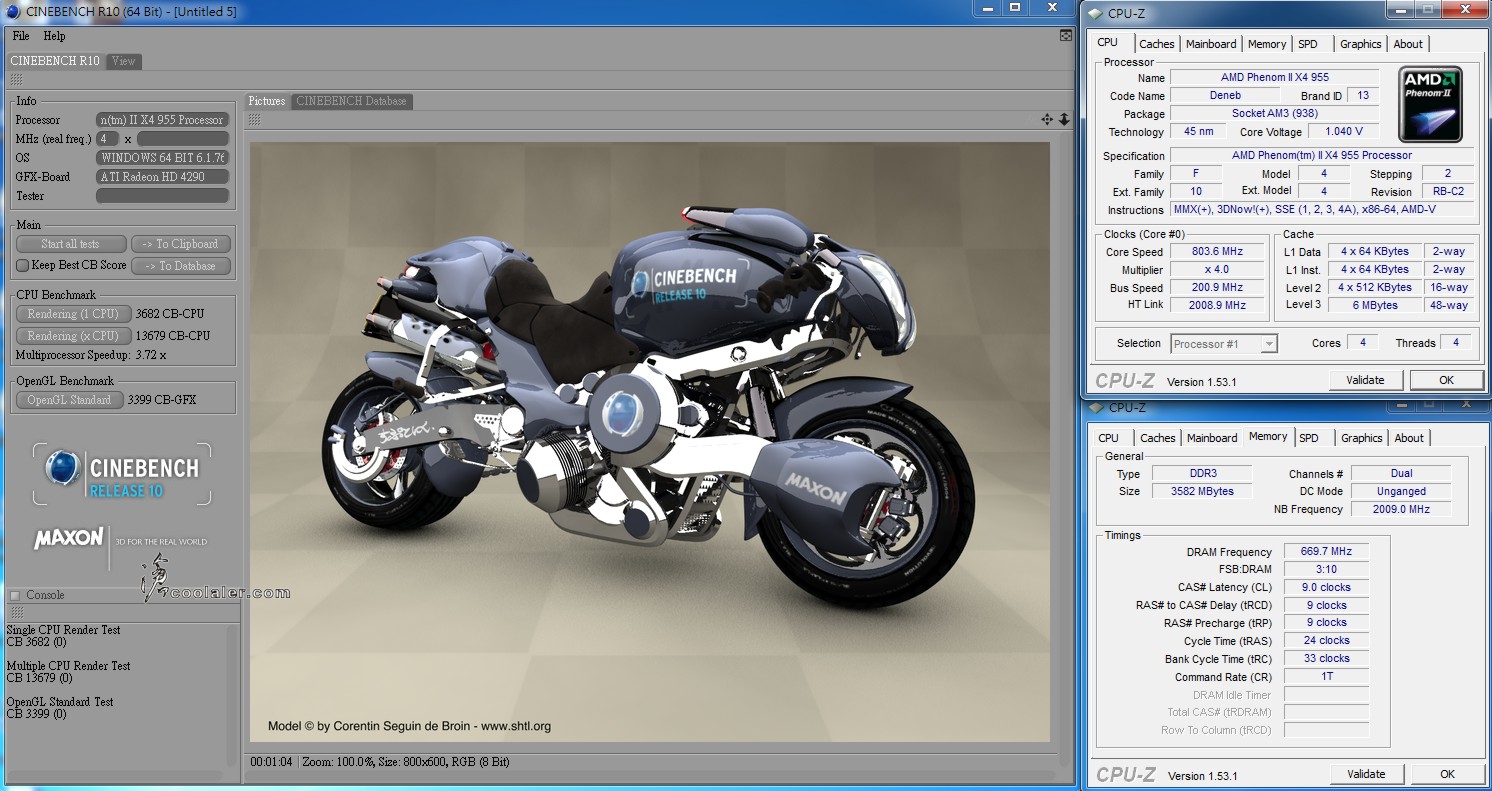Open Memory tab in upper CPU-Z window
Image resolution: width=1492 pixels, height=791 pixels.
[1267, 44]
